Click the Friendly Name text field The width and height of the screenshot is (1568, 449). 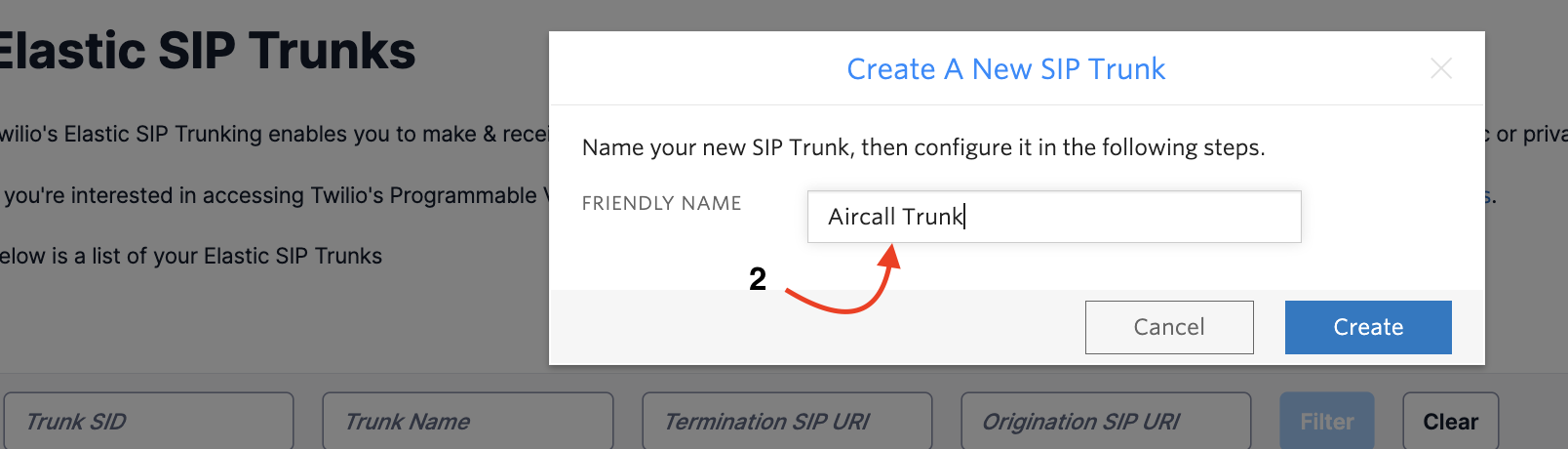pyautogui.click(x=1054, y=217)
